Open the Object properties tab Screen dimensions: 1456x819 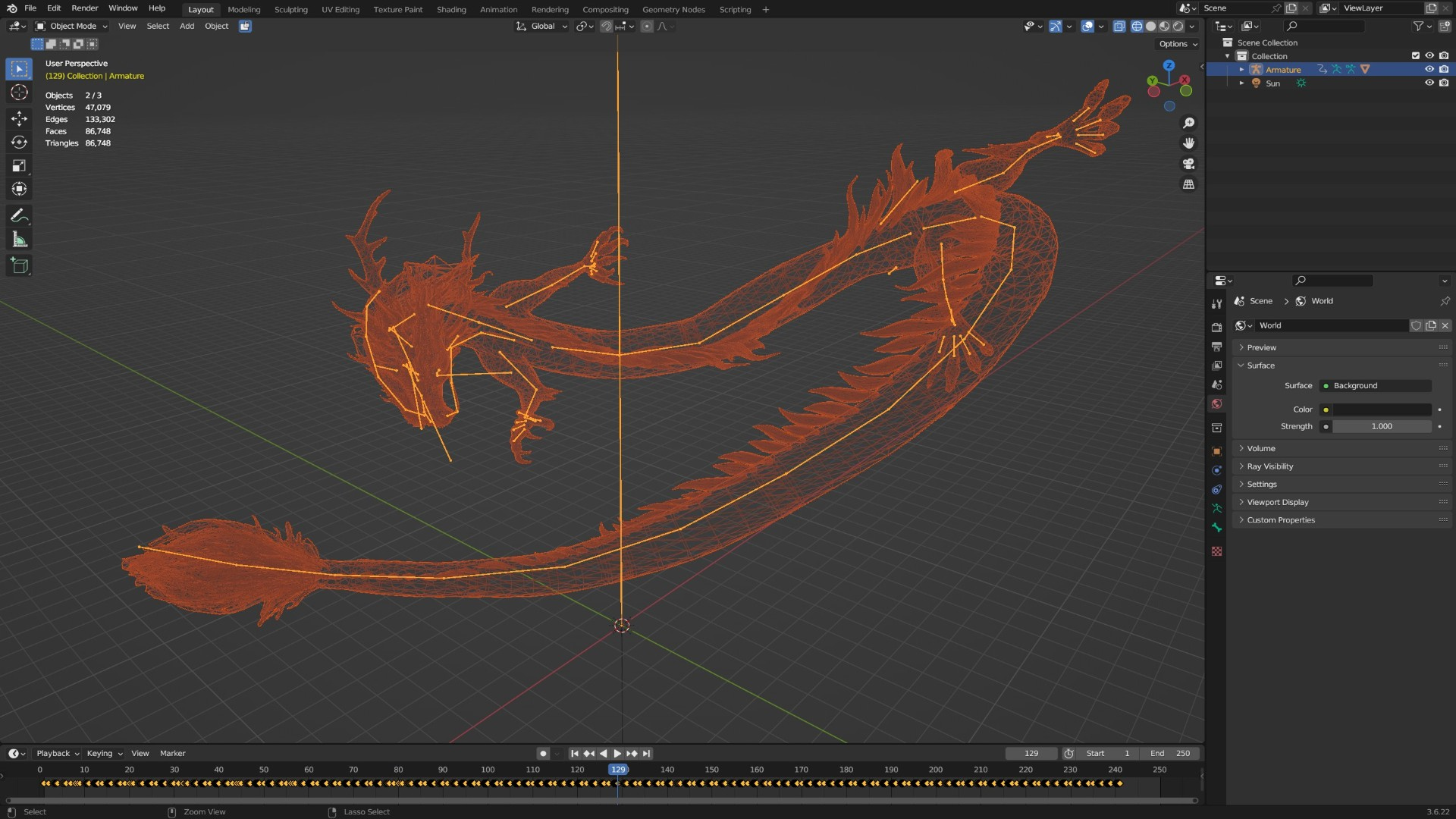[x=1216, y=451]
